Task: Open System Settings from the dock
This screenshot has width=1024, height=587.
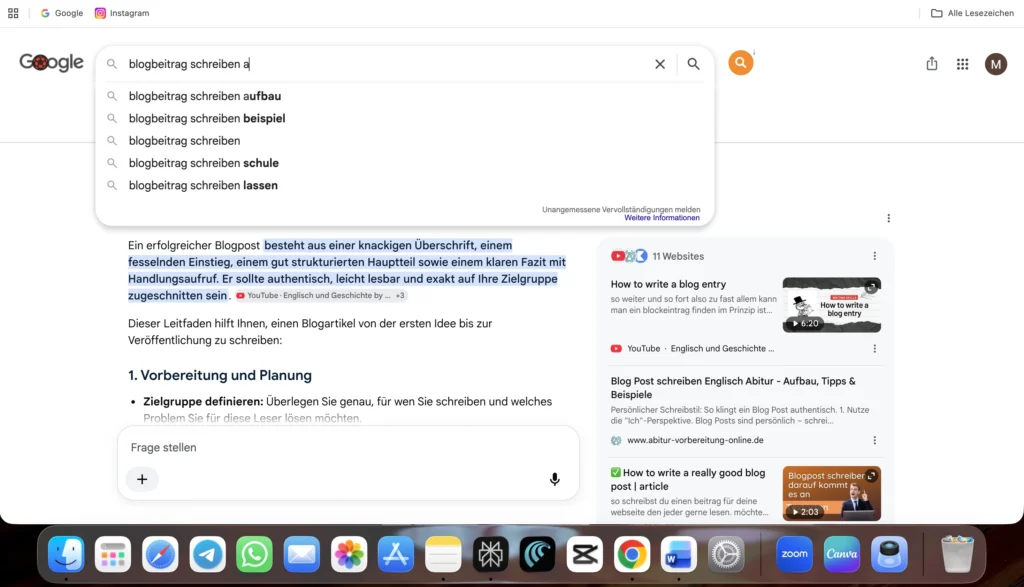Action: [x=726, y=554]
